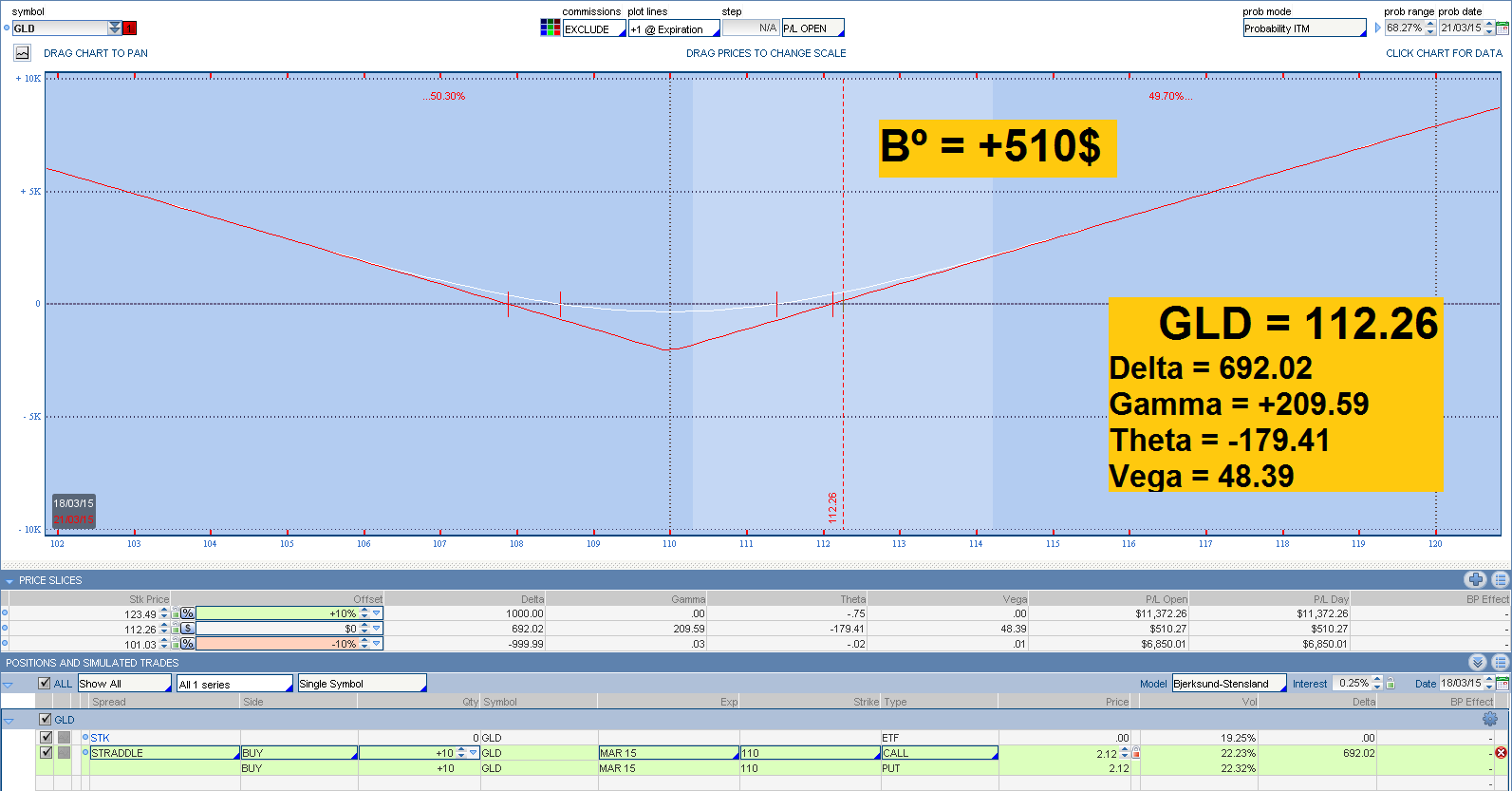The image size is (1512, 791).
Task: Click the STK link in positions table
Action: tap(100, 738)
